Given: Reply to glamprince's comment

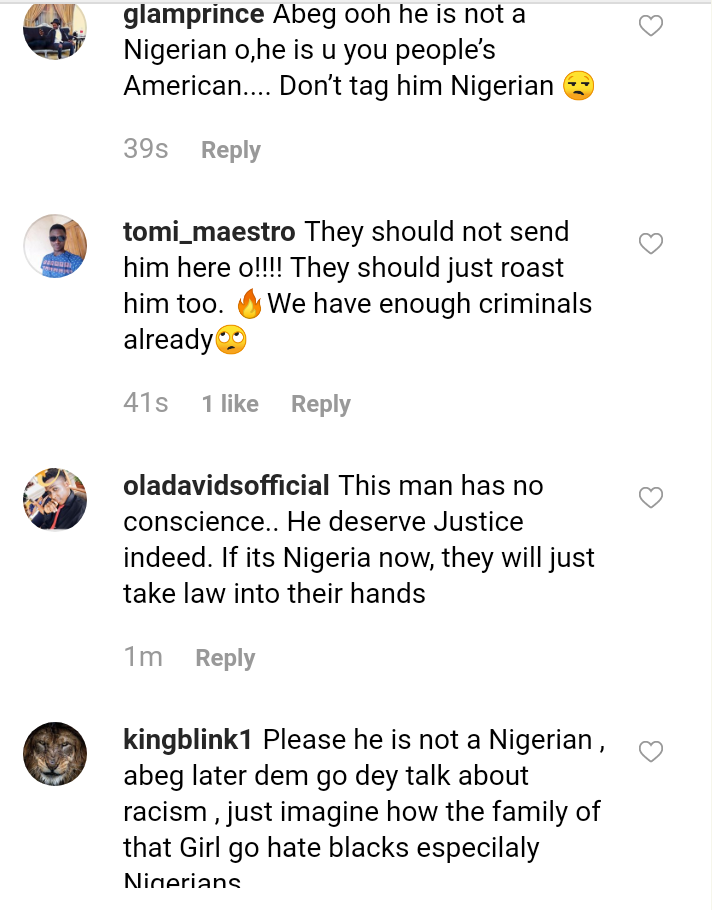Looking at the screenshot, I should pos(230,150).
